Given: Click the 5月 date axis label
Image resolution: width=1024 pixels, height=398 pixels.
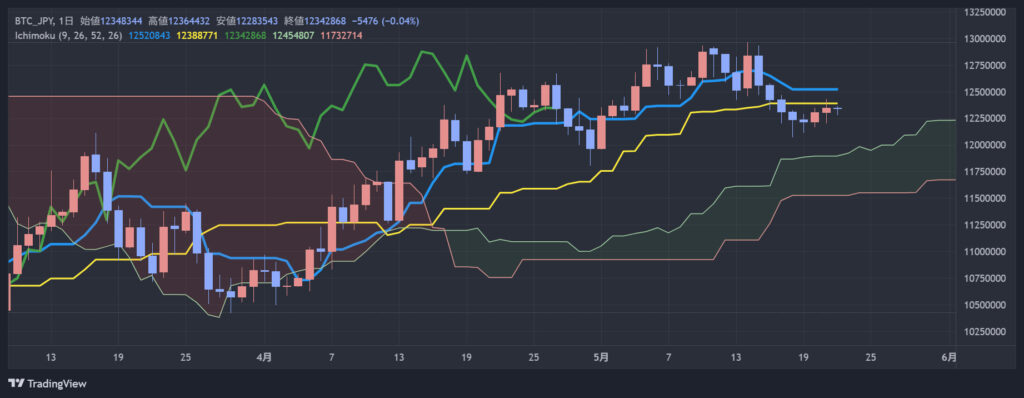Looking at the screenshot, I should [x=602, y=357].
